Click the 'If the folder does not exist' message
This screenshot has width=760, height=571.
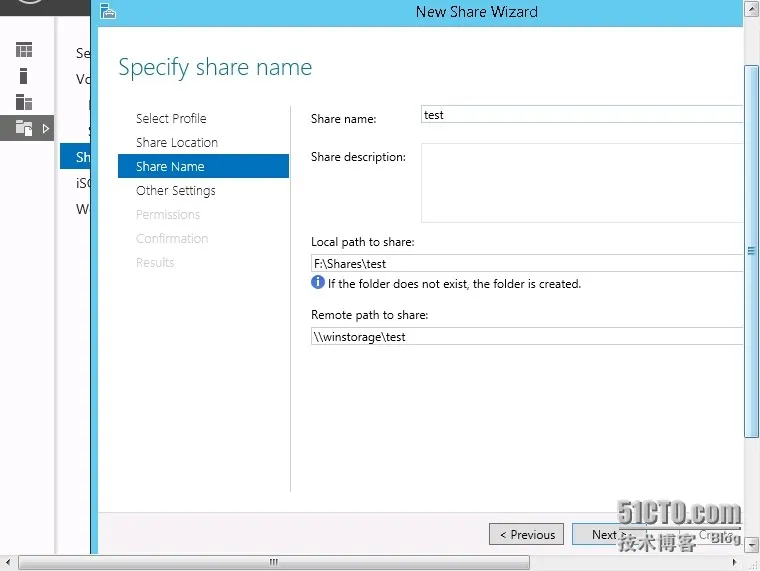(x=454, y=284)
